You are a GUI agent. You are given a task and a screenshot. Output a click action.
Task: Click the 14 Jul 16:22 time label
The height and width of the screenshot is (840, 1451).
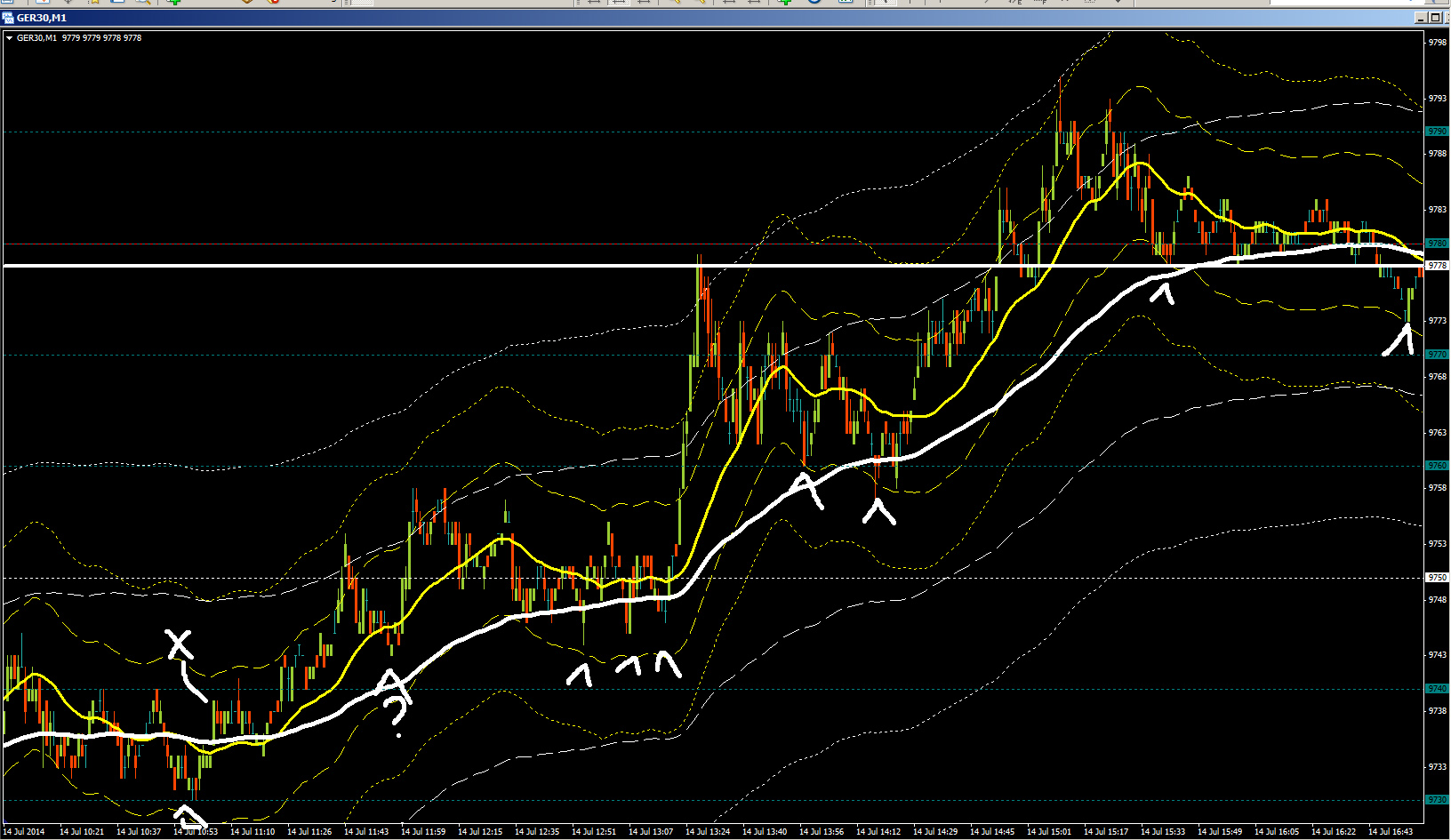pyautogui.click(x=1334, y=832)
